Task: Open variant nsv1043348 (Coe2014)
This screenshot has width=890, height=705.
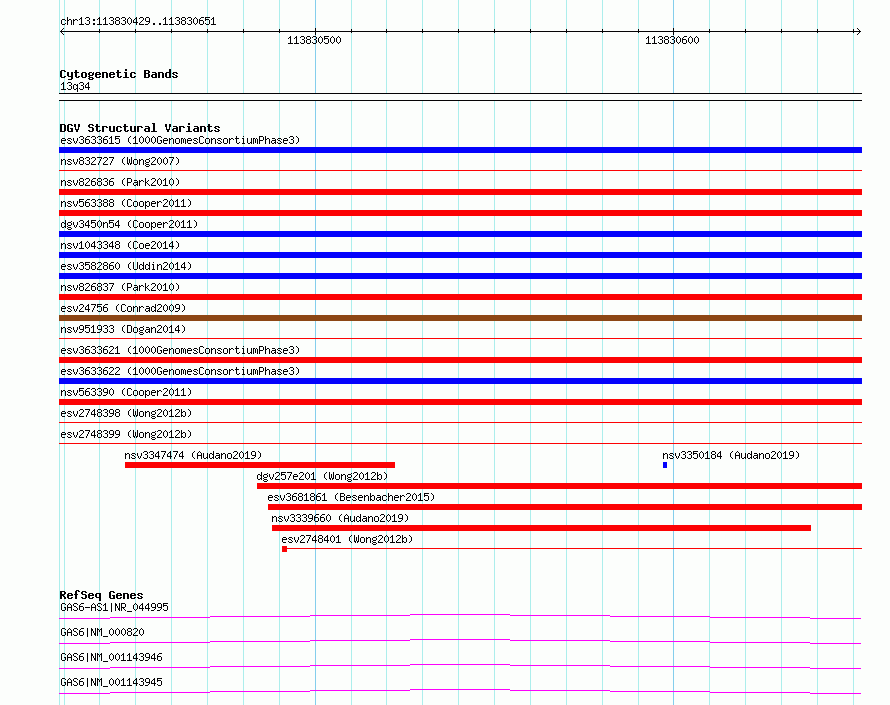Action: 120,245
